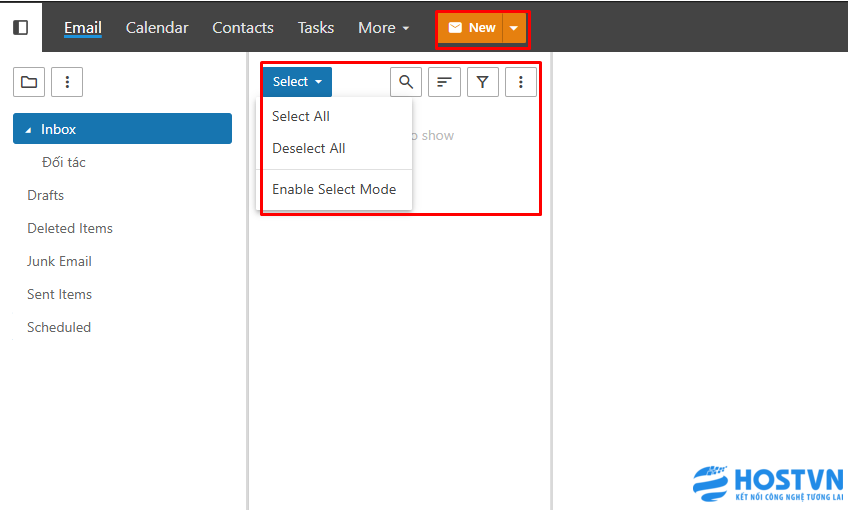
Task: Open the Tasks tab
Action: pos(316,28)
